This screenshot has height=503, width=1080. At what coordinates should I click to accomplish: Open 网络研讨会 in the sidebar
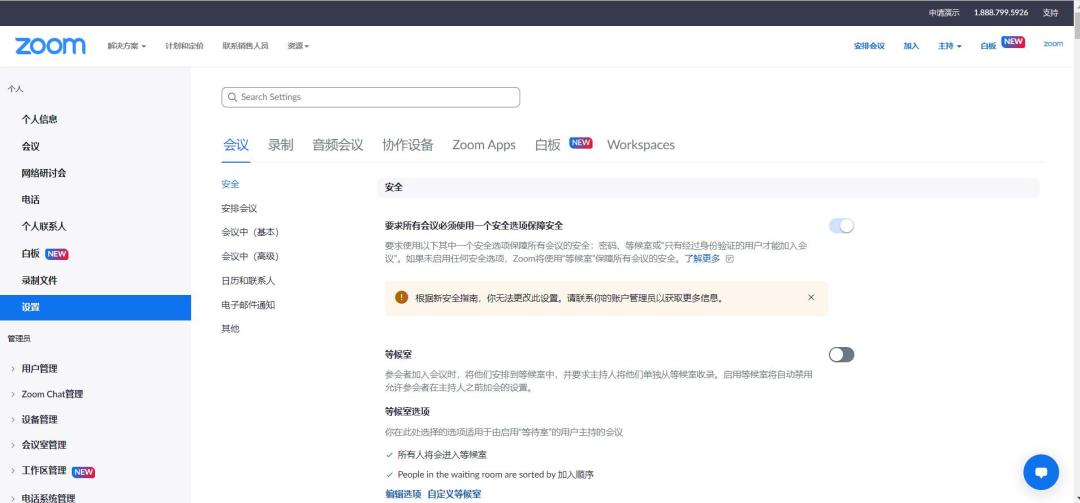point(43,173)
